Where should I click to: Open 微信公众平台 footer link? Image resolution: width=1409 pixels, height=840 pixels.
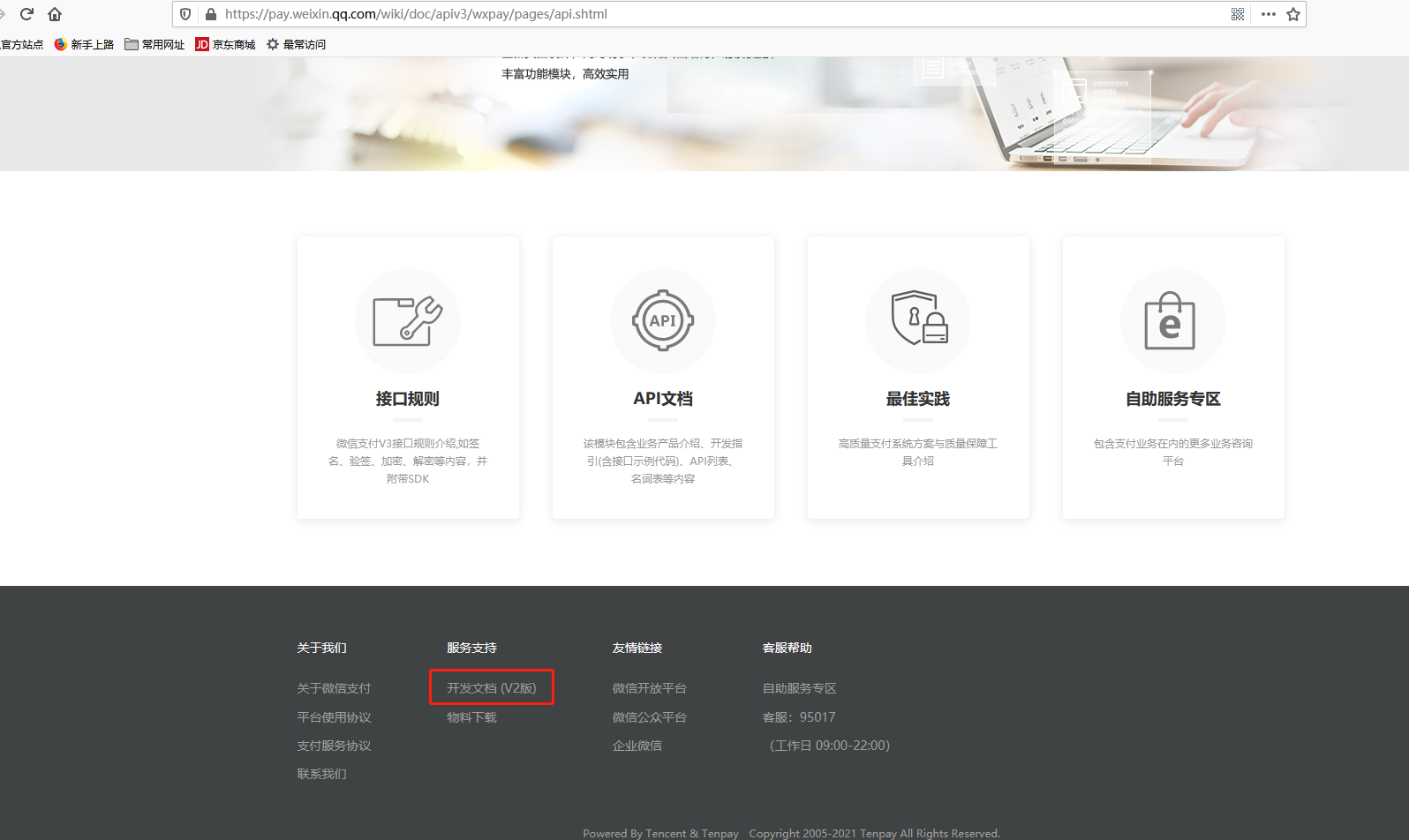(650, 717)
